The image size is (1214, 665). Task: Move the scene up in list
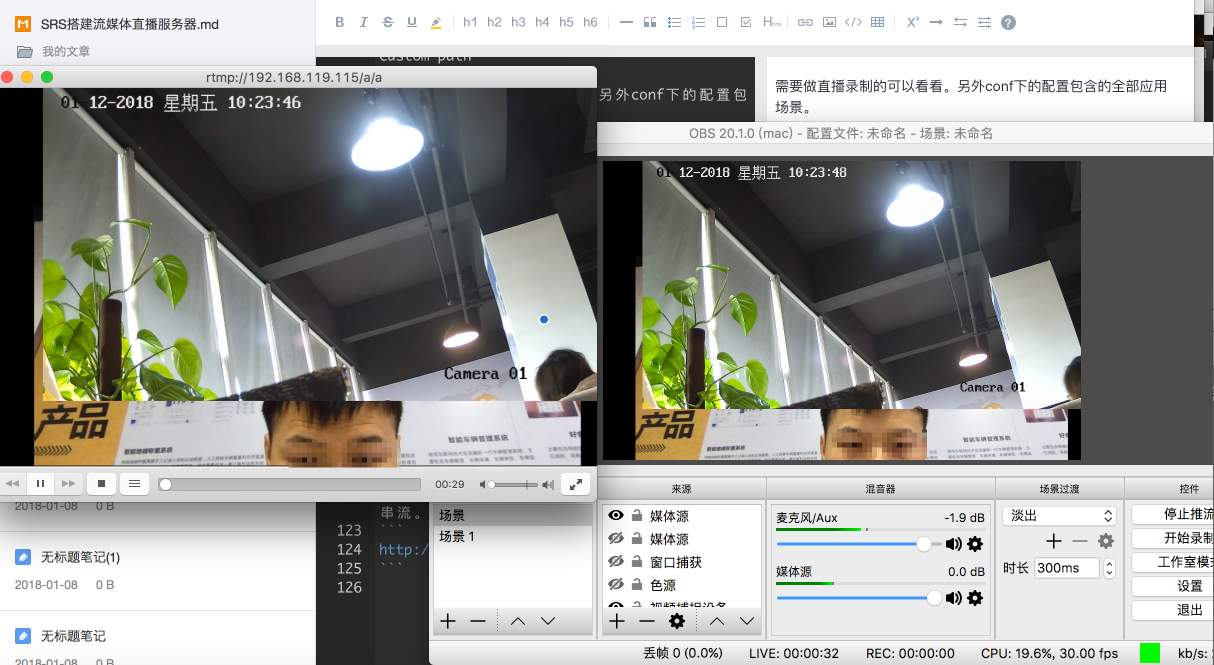[x=517, y=621]
